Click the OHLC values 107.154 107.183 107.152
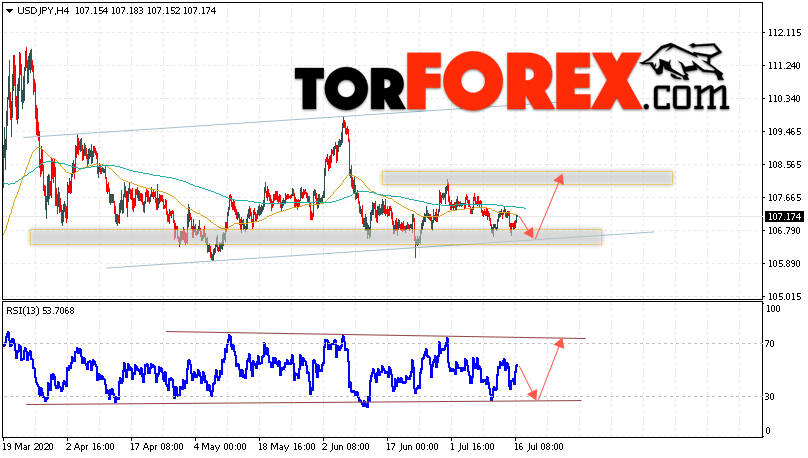Screen dimensions: 808x458 pos(128,11)
